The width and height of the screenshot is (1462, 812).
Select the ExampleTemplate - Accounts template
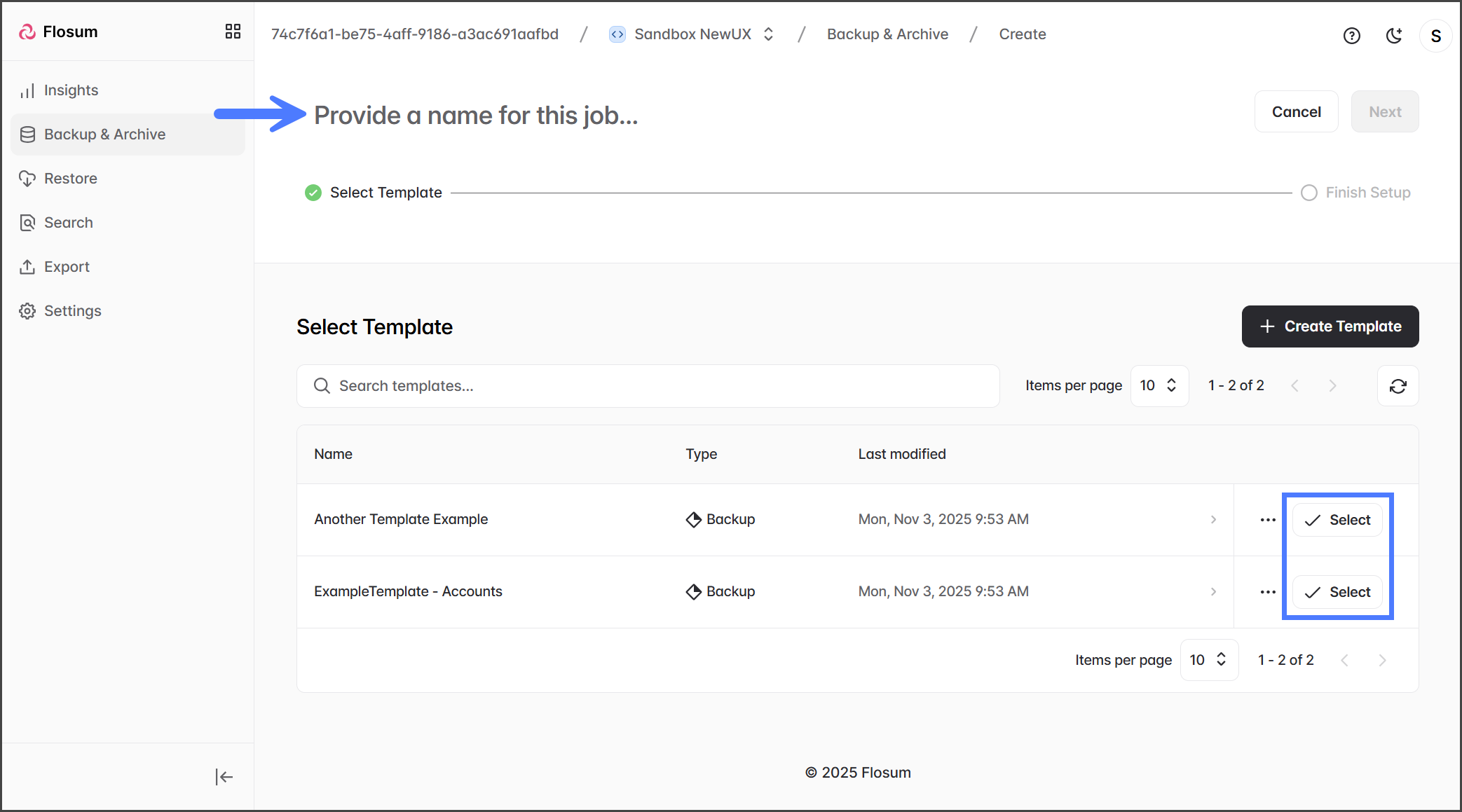(x=1337, y=592)
